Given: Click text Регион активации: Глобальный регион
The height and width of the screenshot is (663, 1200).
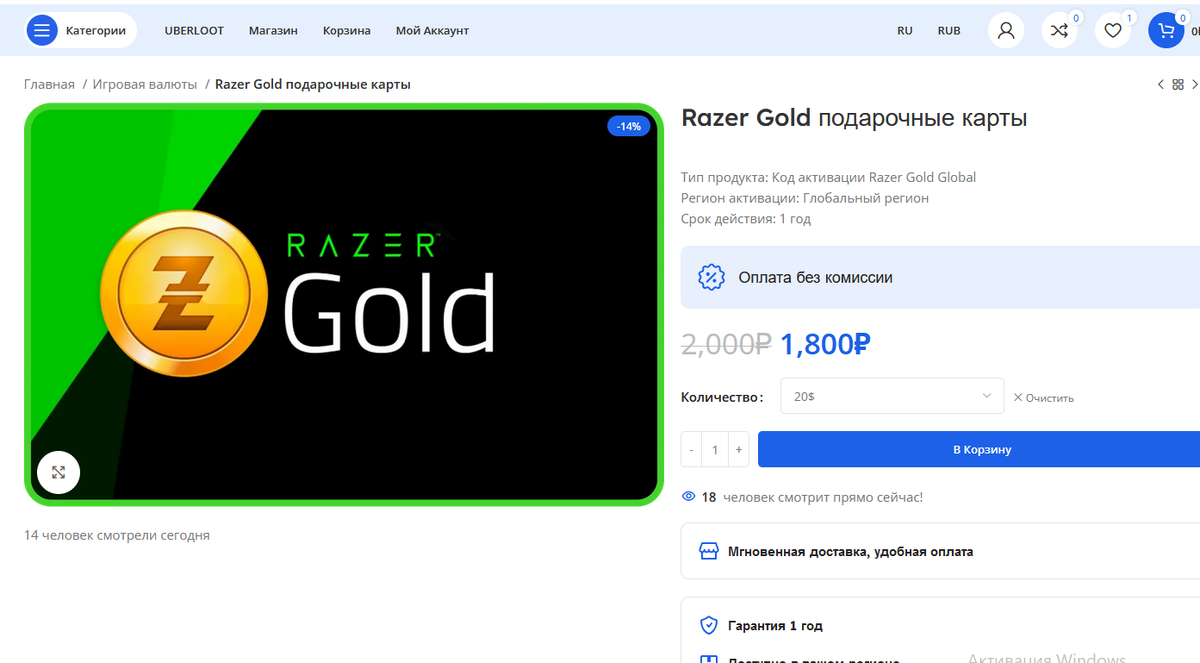Looking at the screenshot, I should click(x=805, y=198).
